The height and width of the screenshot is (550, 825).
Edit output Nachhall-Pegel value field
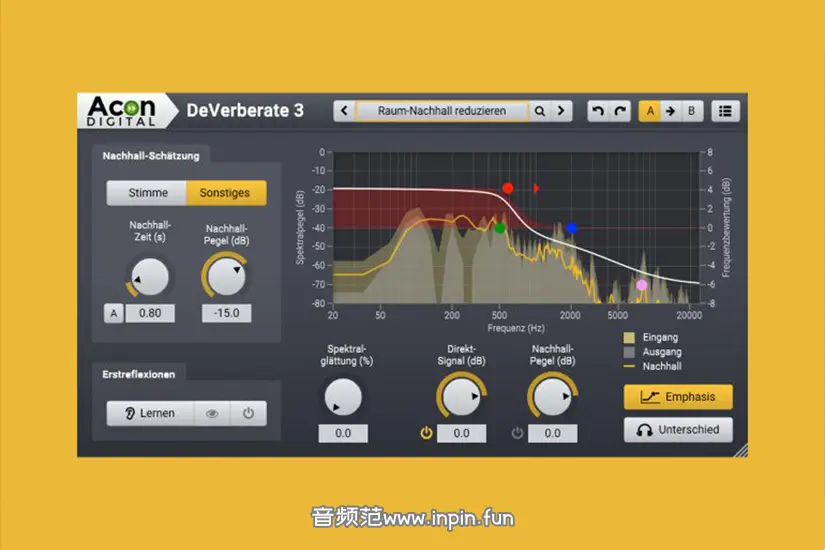tap(552, 433)
